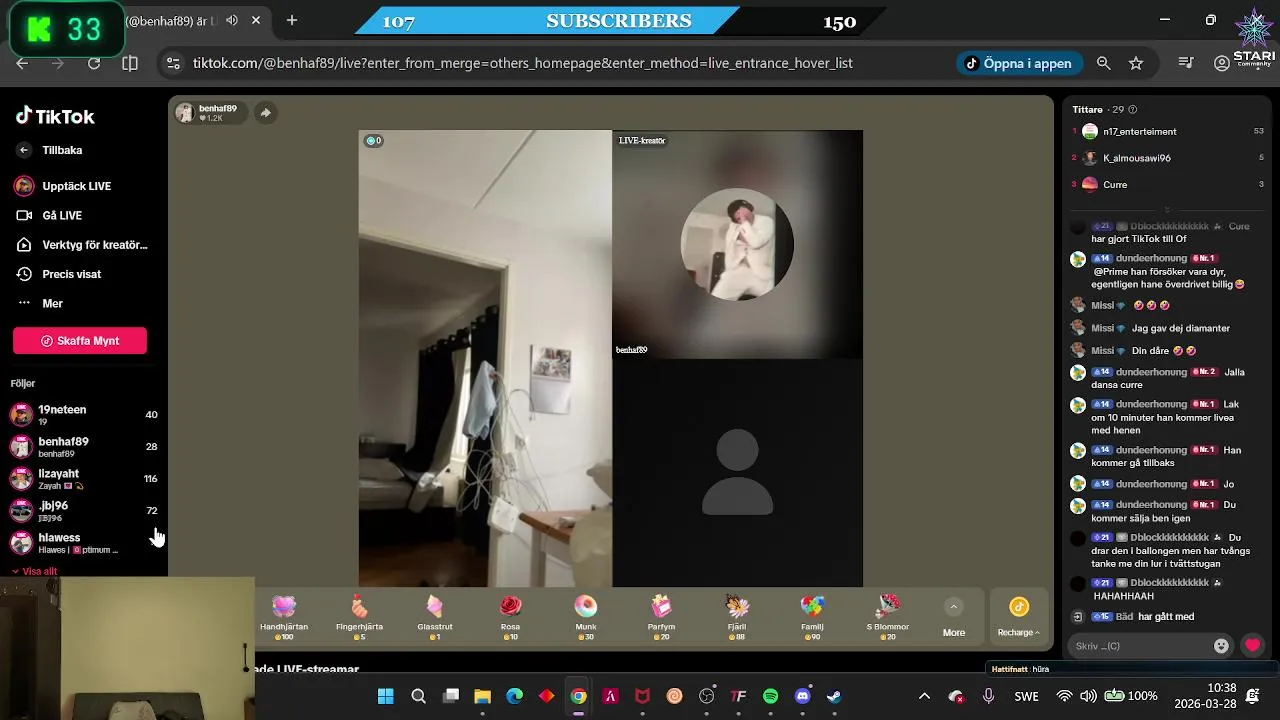Send the Familj gift
1280x720 pixels.
[812, 617]
